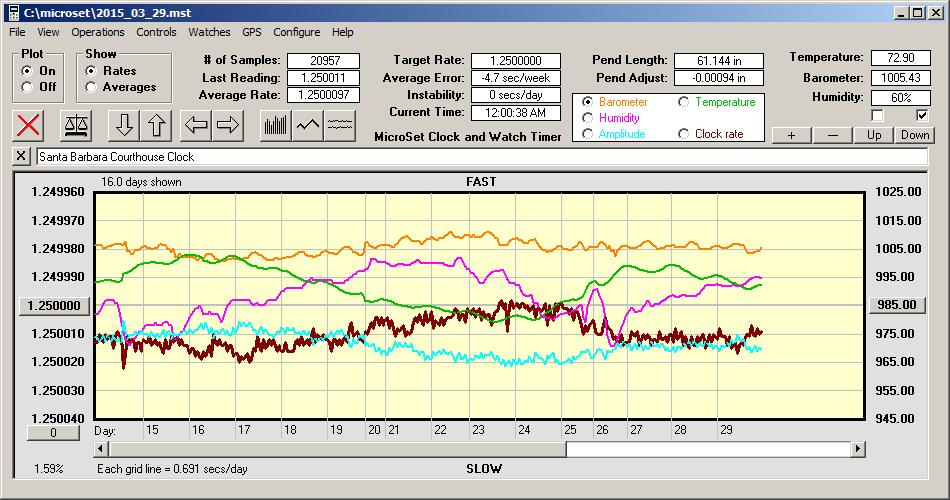Image resolution: width=950 pixels, height=500 pixels.
Task: Click the Santa Barbara Courthouse Clock name field
Action: pos(482,156)
